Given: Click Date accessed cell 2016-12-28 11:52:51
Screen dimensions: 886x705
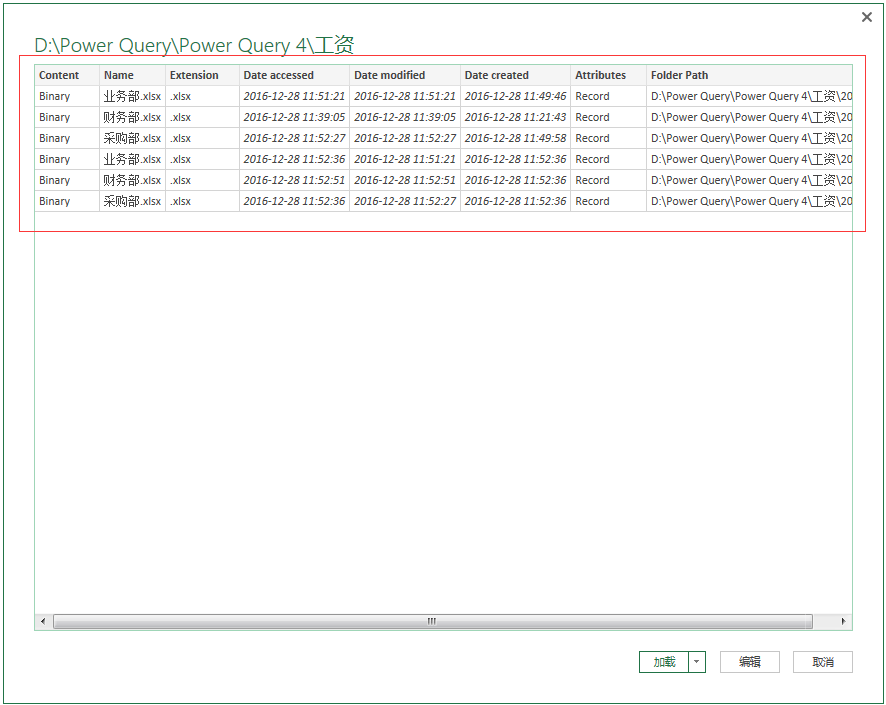Looking at the screenshot, I should point(294,180).
